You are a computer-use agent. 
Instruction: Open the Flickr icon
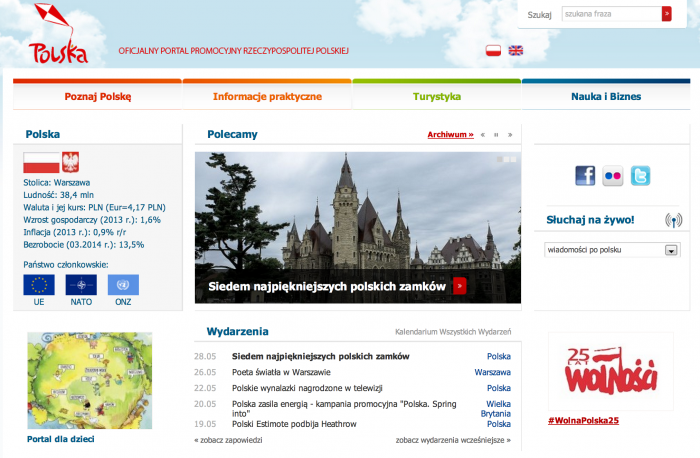pos(612,175)
